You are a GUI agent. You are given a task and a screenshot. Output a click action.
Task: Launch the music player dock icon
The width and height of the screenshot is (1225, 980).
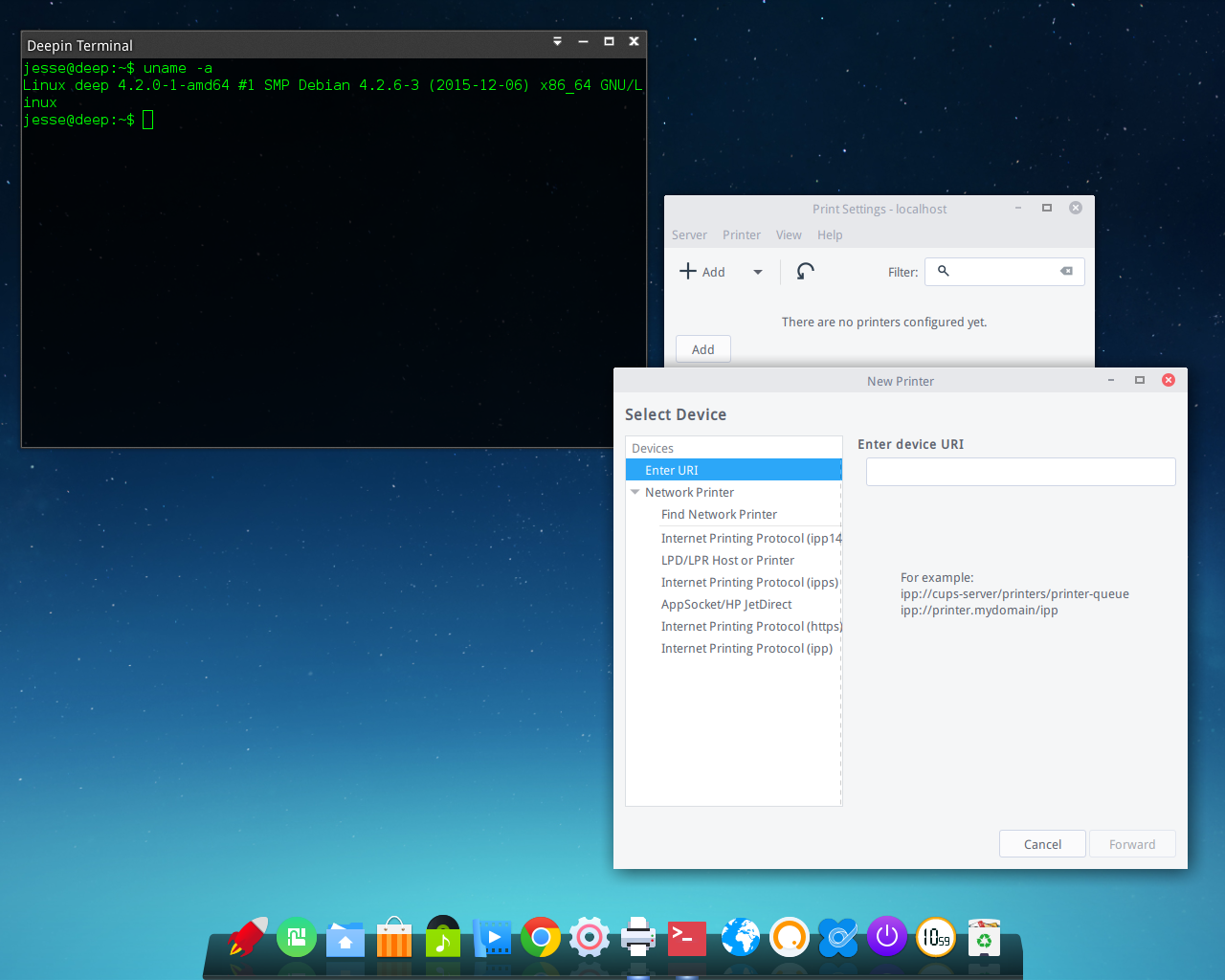coord(443,937)
